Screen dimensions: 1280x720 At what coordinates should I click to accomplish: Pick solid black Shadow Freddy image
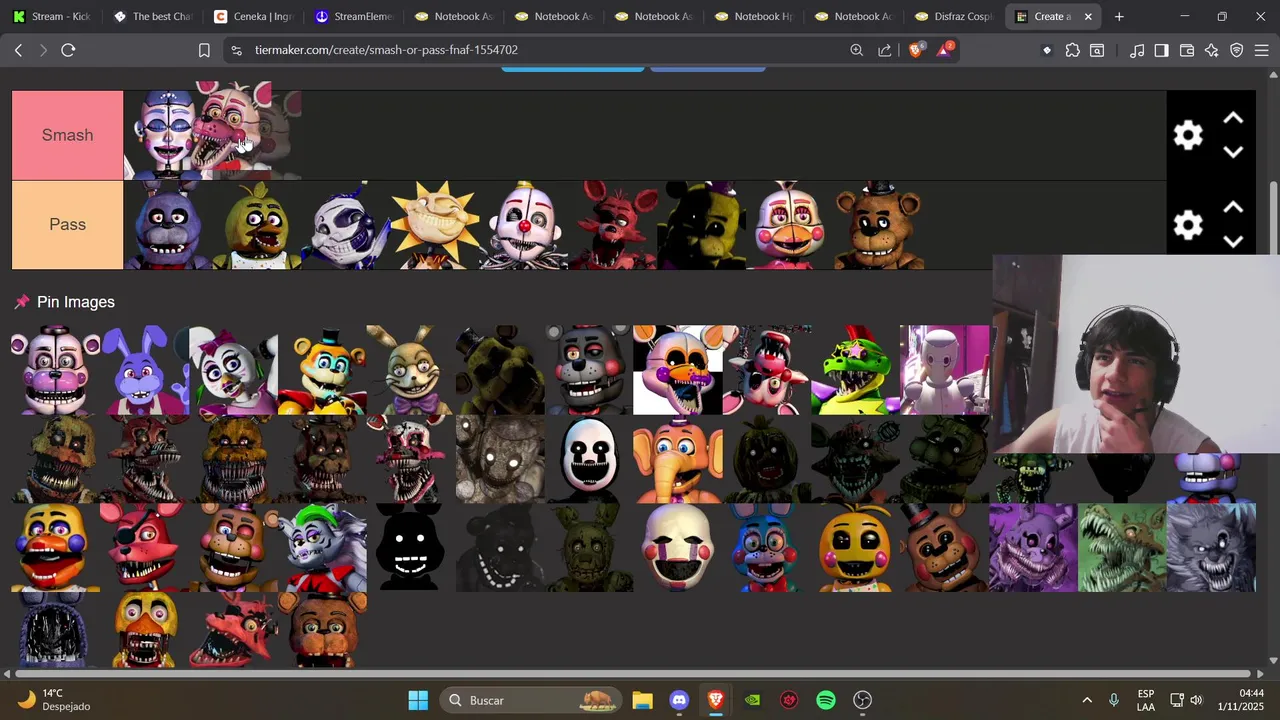click(x=411, y=548)
